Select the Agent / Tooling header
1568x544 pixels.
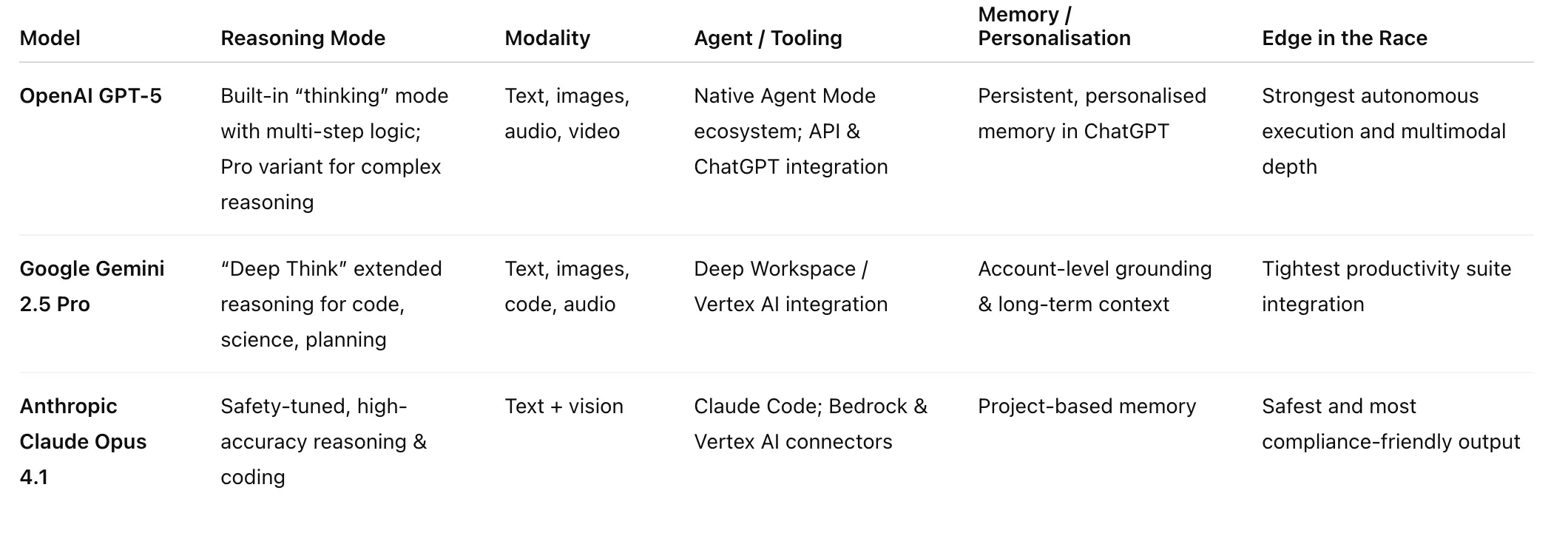(768, 38)
